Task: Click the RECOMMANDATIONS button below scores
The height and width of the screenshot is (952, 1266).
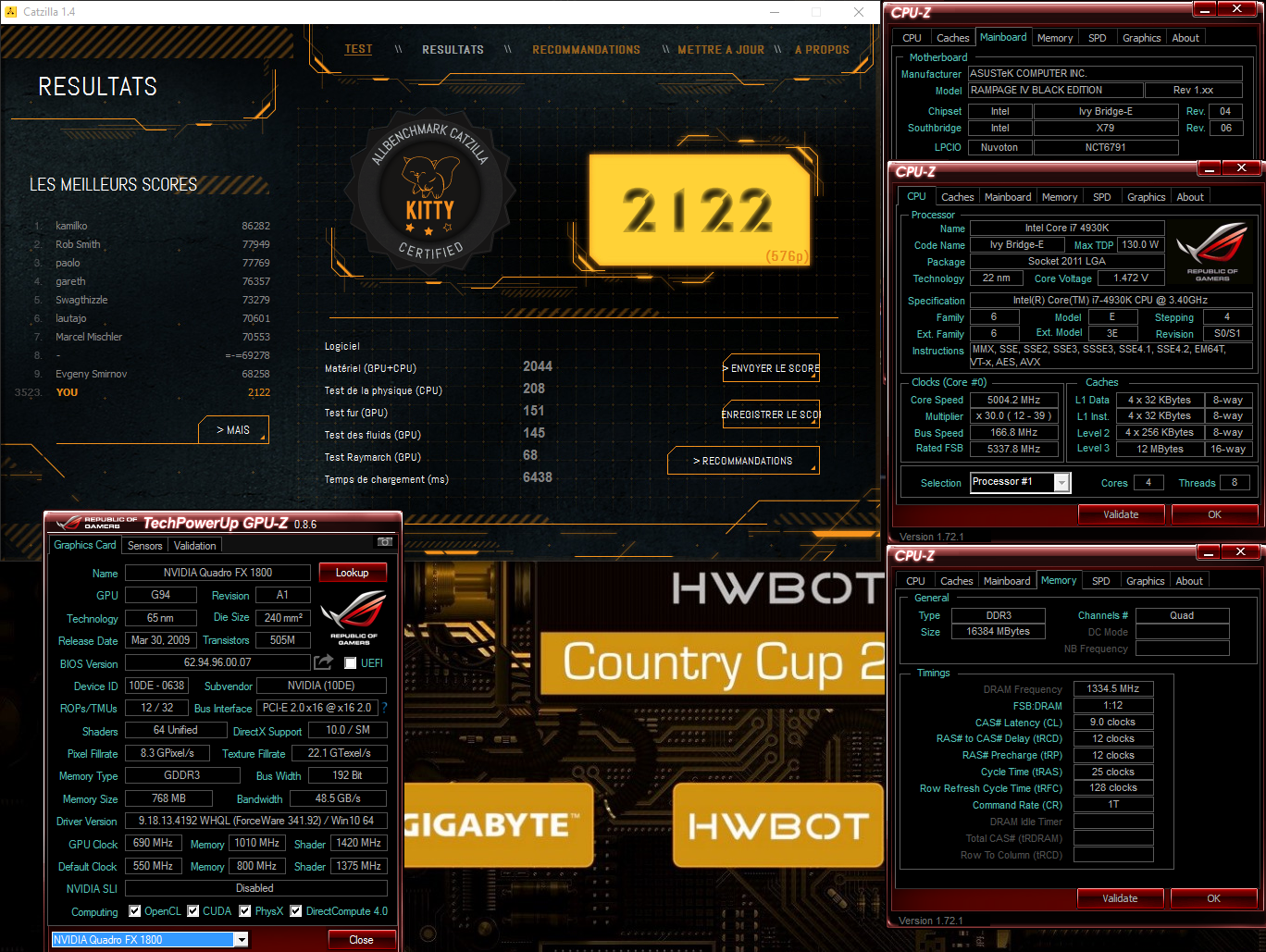Action: click(x=743, y=461)
